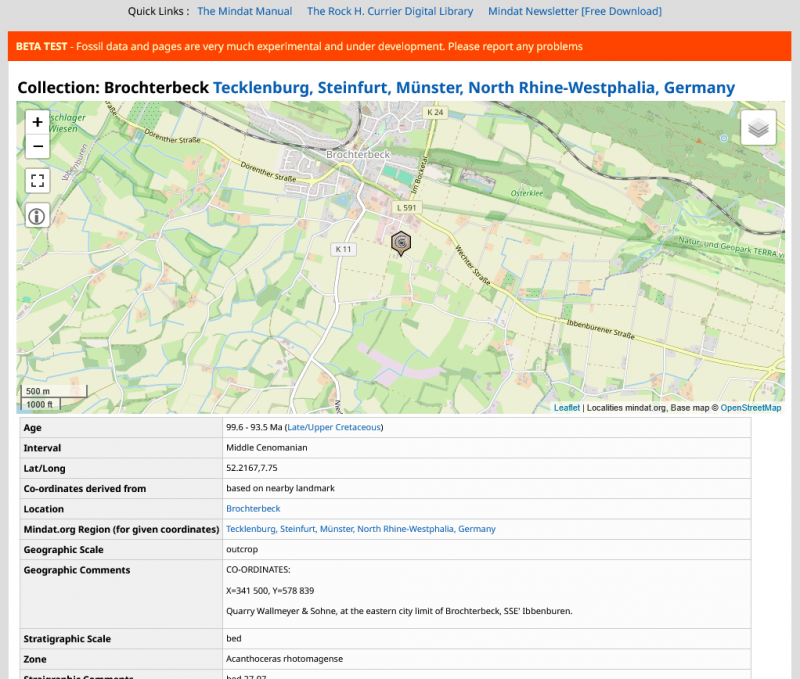Open the OpenStreetMap attribution link
800x679 pixels.
tap(750, 408)
